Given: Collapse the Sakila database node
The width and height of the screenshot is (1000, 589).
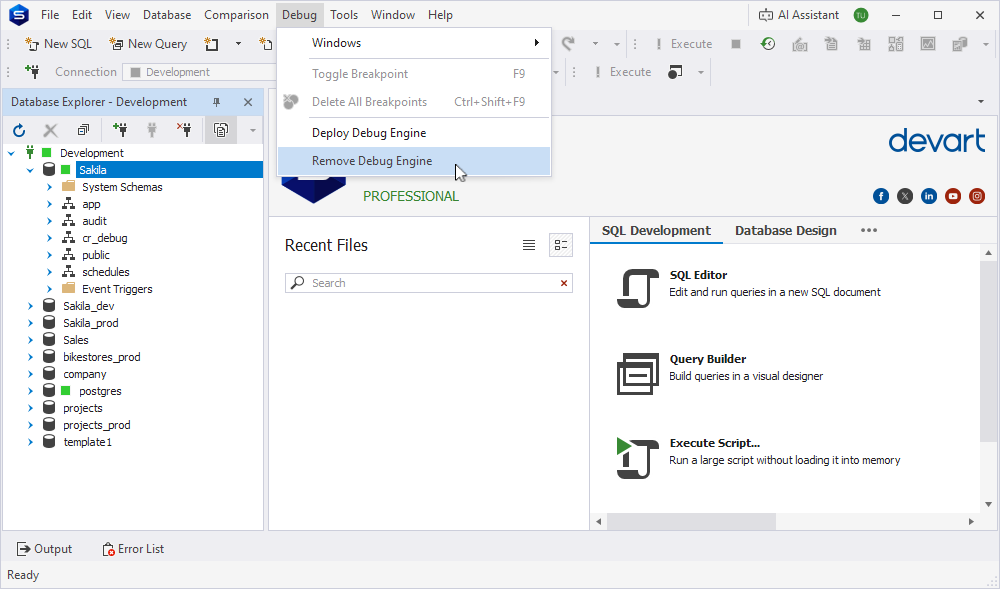Looking at the screenshot, I should coord(30,170).
